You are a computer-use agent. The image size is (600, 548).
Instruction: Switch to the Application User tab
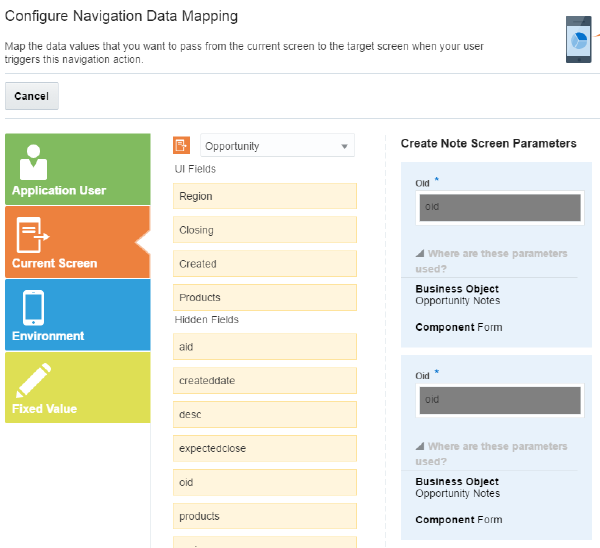click(x=77, y=170)
